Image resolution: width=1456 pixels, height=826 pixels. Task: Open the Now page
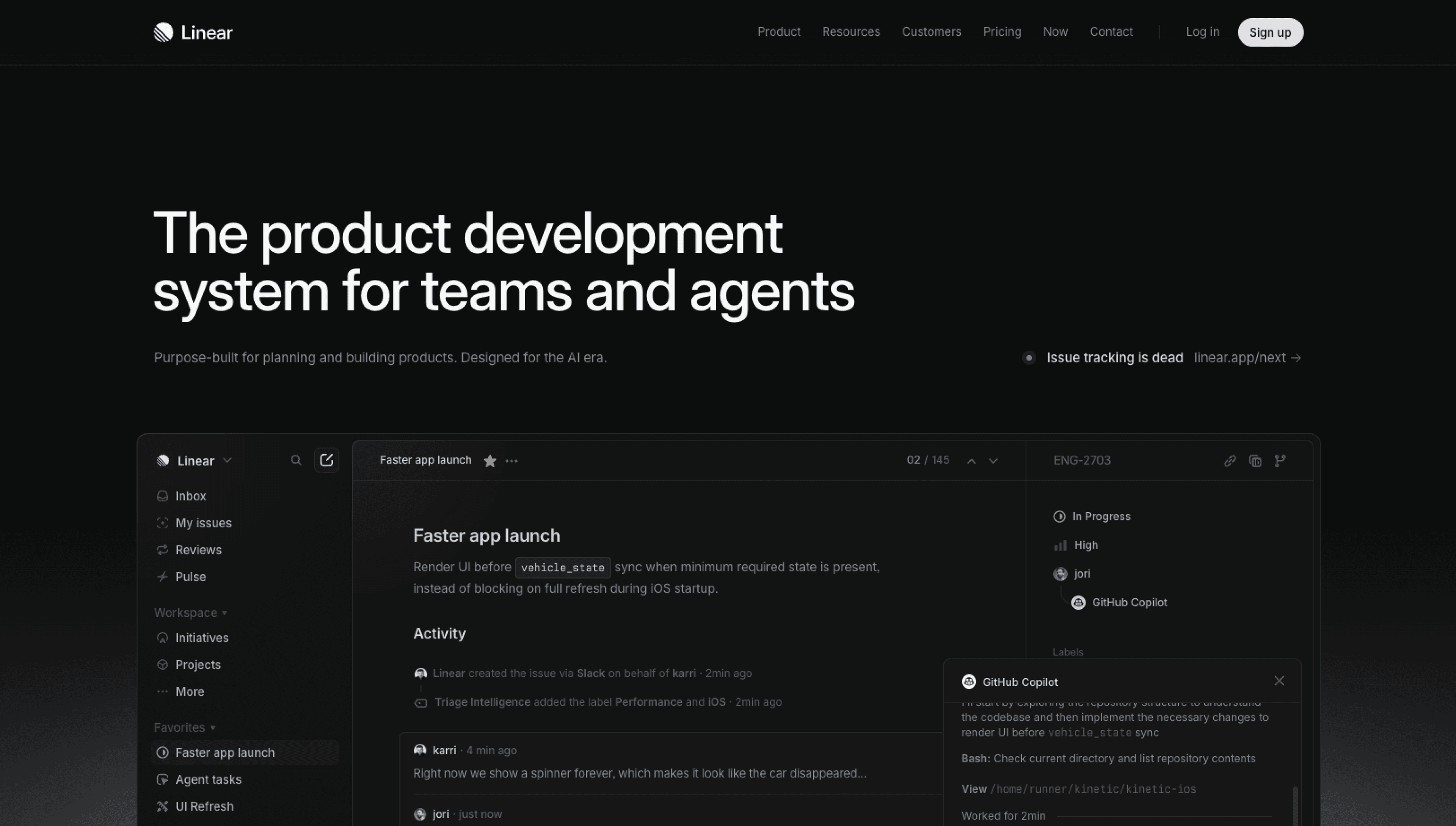click(1055, 32)
